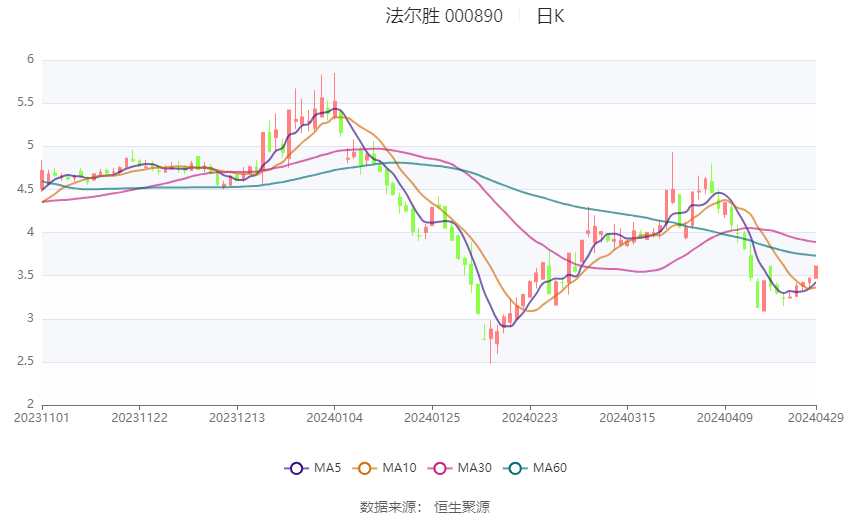
Task: Select the x-axis date label 20240409
Action: (725, 418)
